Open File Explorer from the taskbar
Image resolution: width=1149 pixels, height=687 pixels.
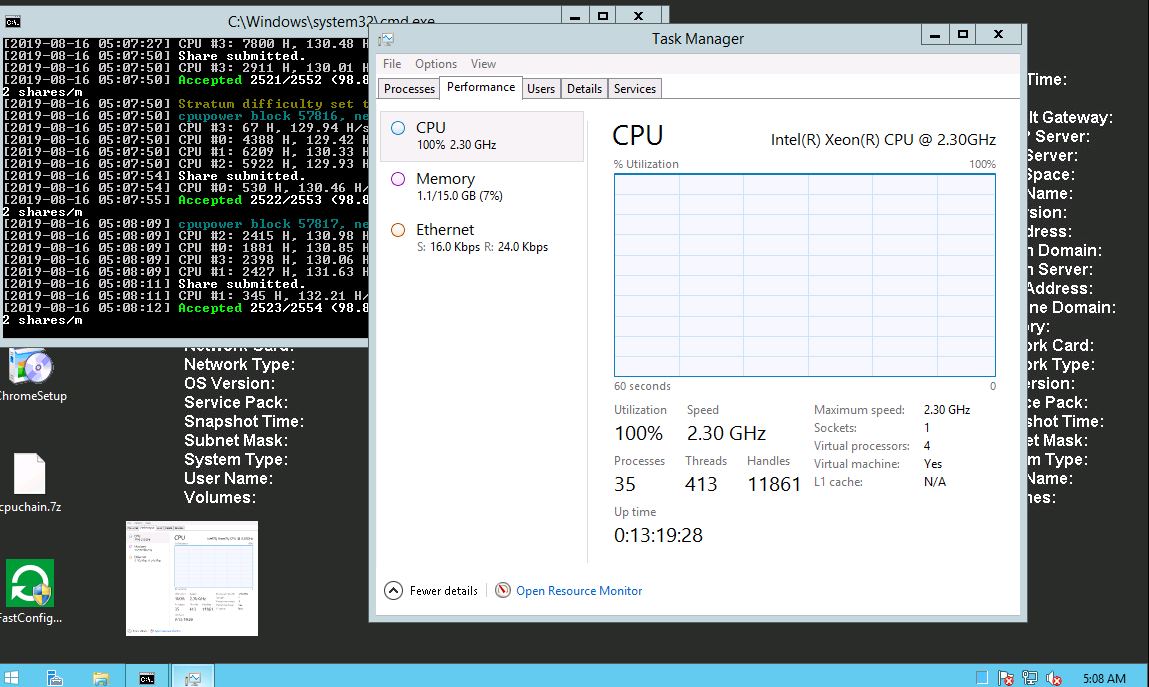[100, 677]
